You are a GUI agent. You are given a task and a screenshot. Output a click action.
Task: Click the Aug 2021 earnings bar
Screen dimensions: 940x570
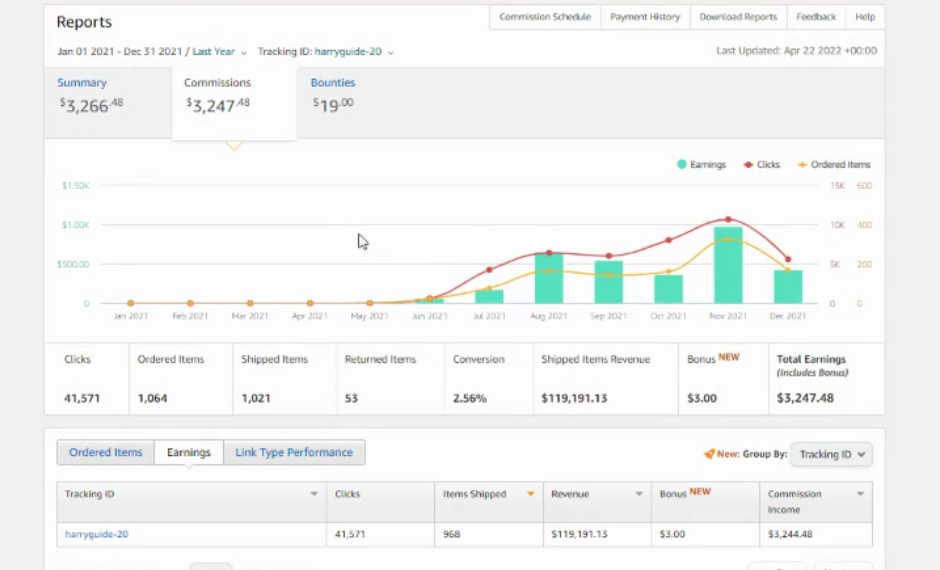(x=549, y=279)
